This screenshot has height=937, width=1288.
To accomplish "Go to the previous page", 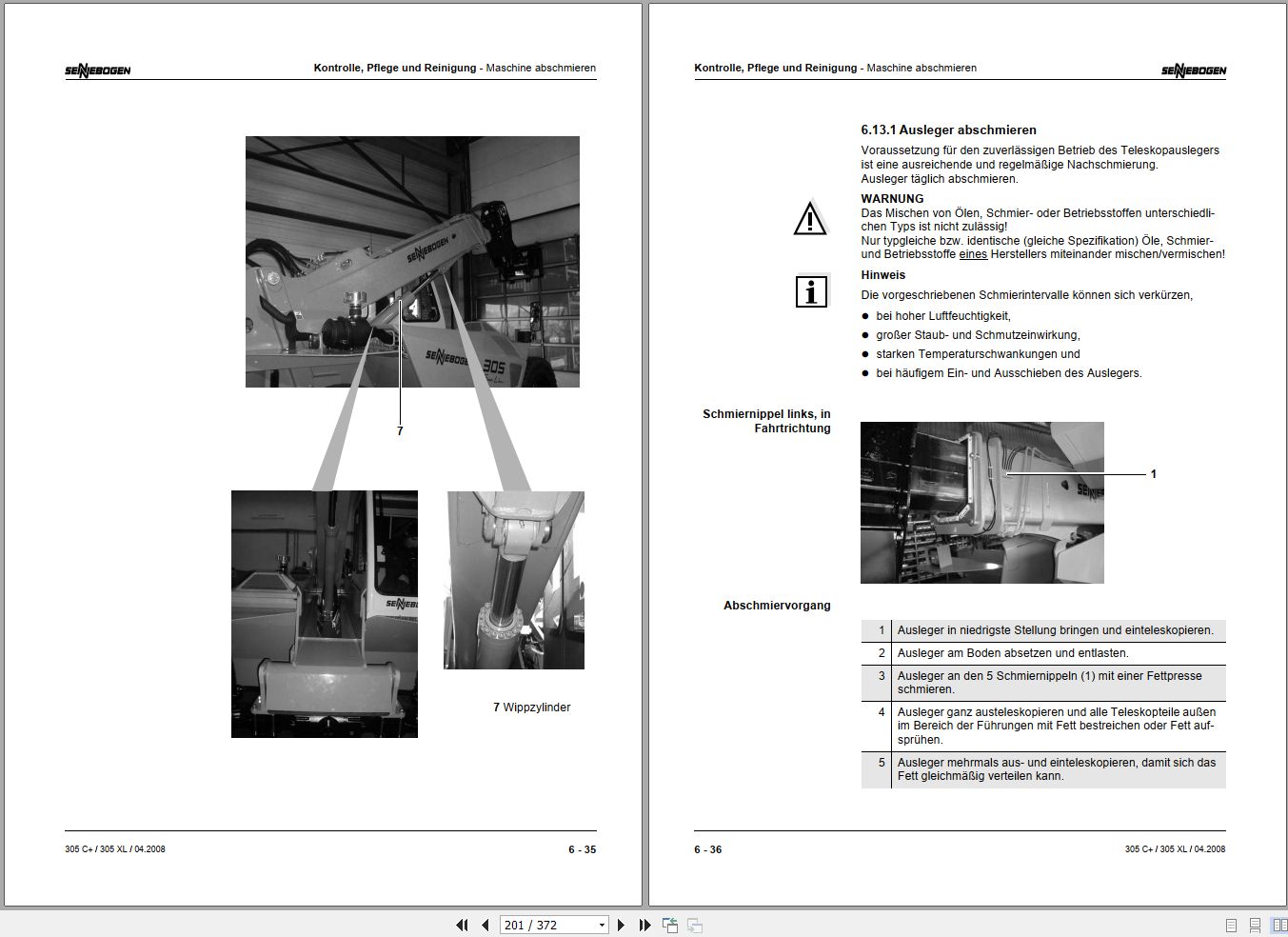I will tap(485, 925).
